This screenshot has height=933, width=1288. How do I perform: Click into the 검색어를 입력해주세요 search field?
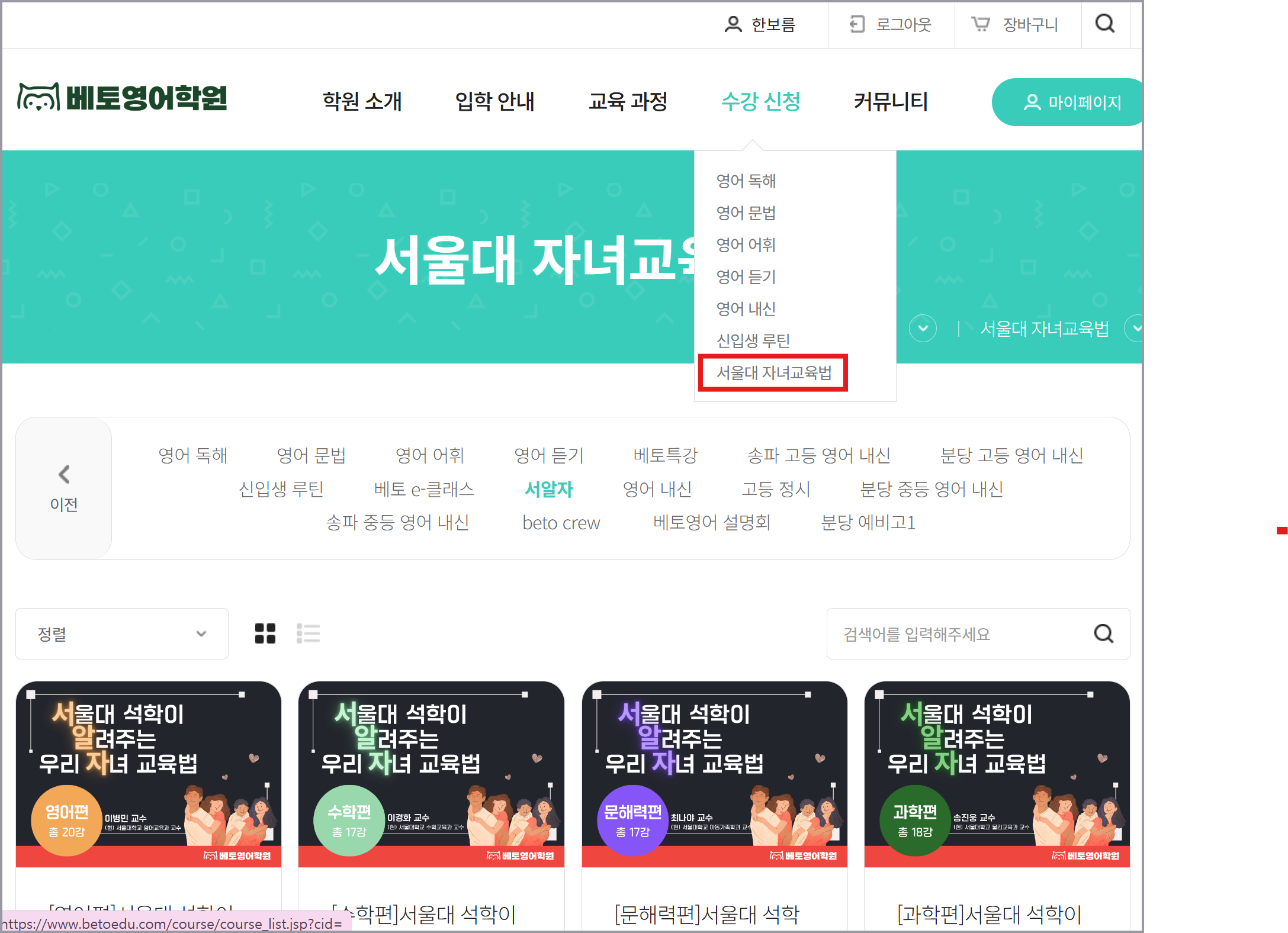959,634
